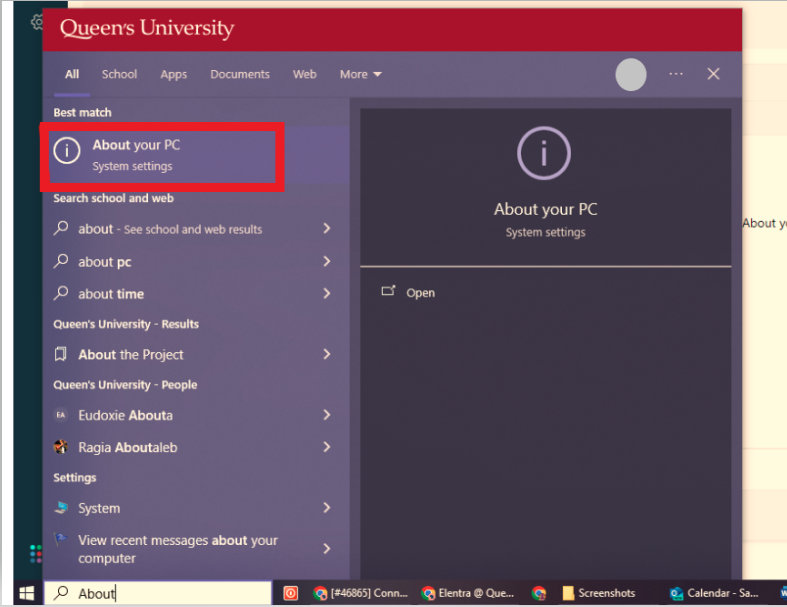Switch to the All tab

tap(72, 74)
